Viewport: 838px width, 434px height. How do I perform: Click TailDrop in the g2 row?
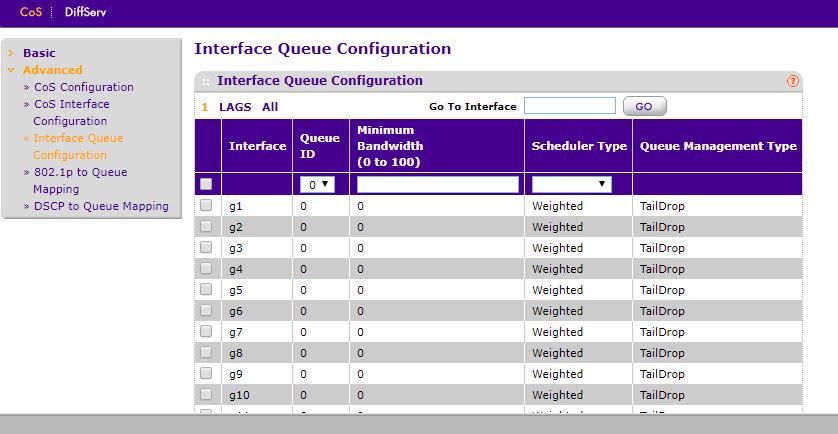pyautogui.click(x=662, y=227)
